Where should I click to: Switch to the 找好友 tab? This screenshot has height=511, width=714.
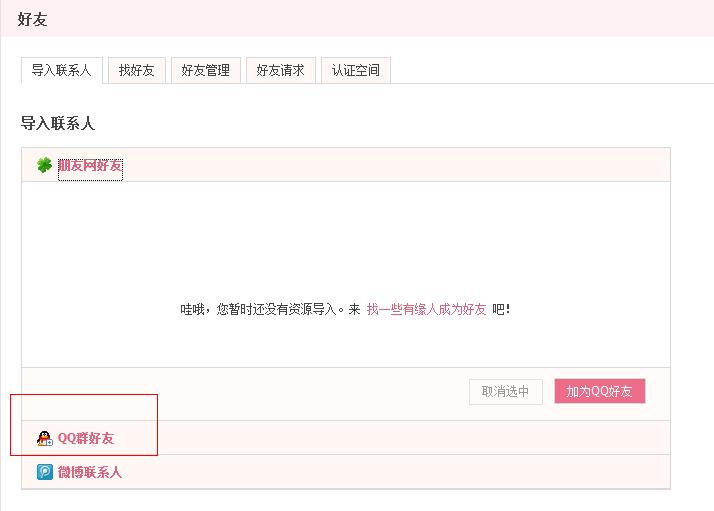(137, 71)
